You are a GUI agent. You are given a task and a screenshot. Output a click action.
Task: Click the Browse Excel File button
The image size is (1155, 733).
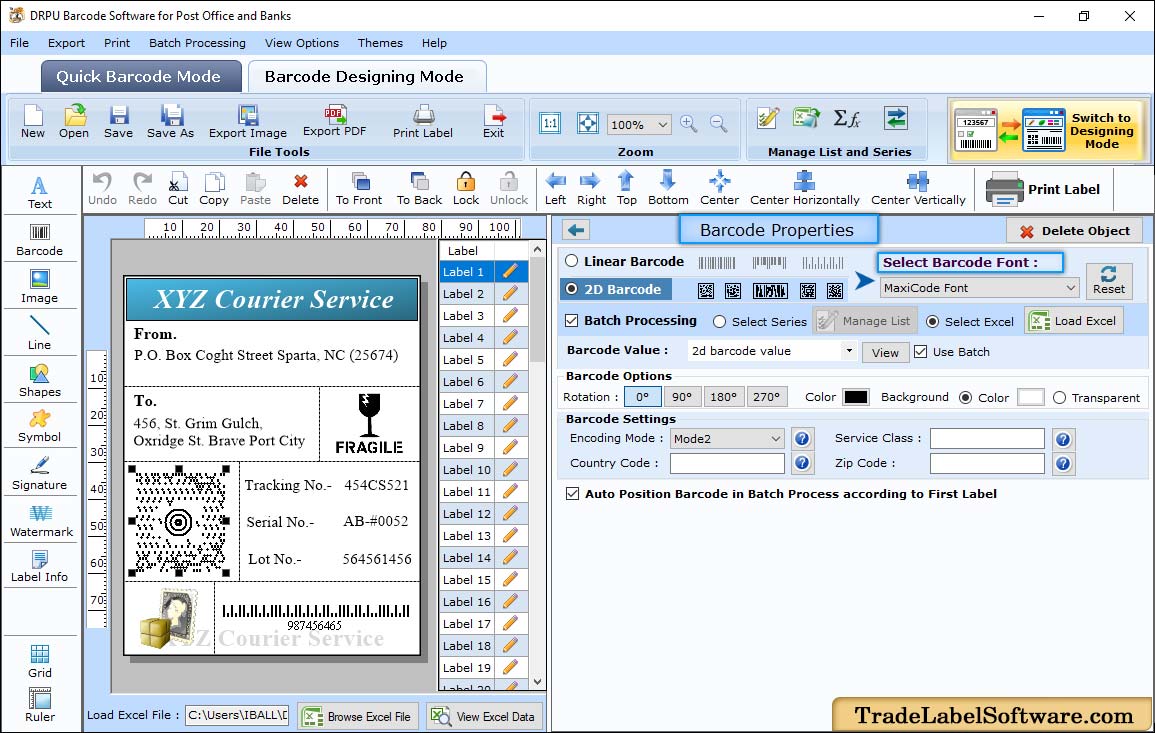click(358, 717)
